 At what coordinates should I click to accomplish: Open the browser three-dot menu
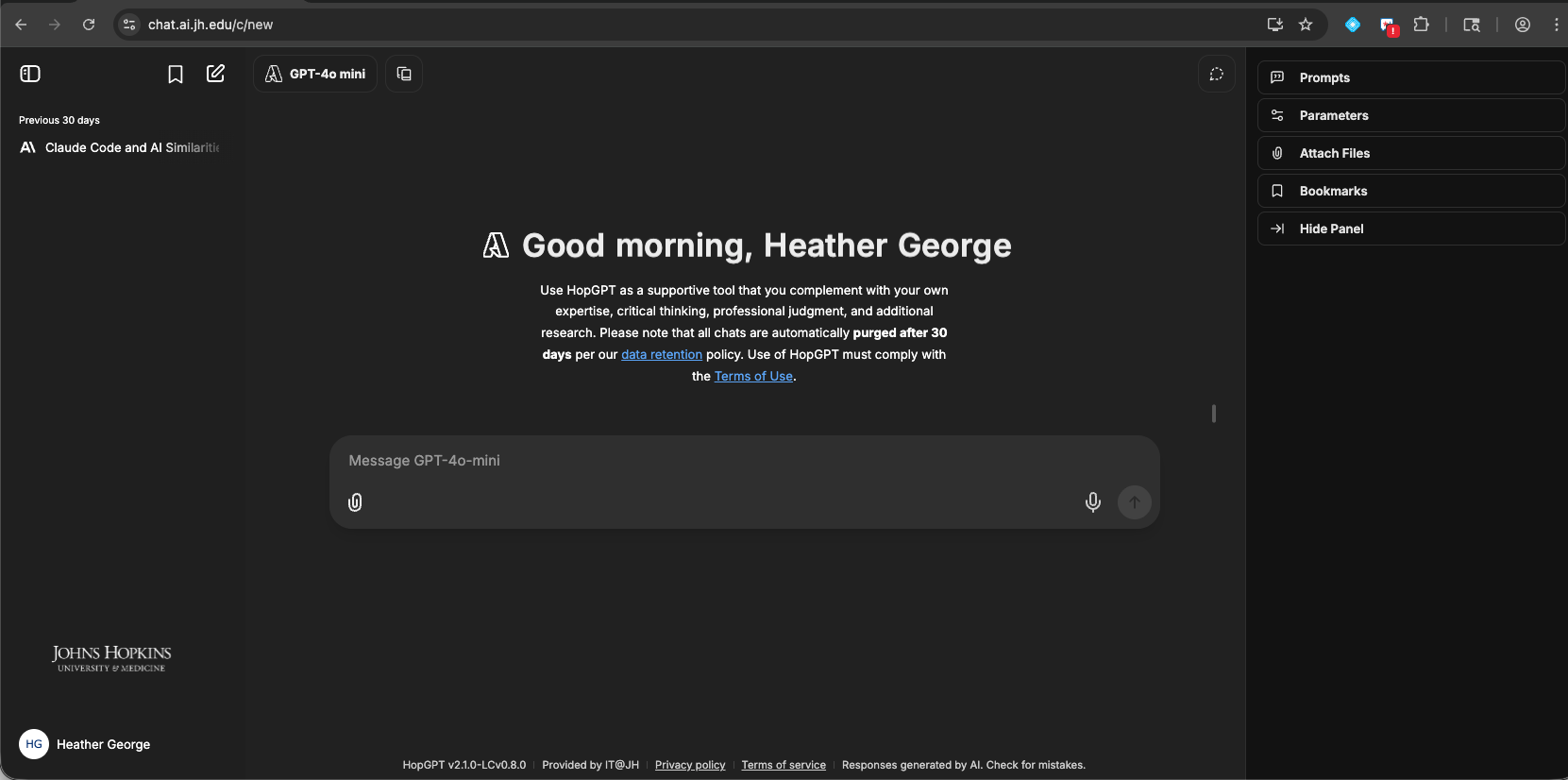pyautogui.click(x=1556, y=25)
